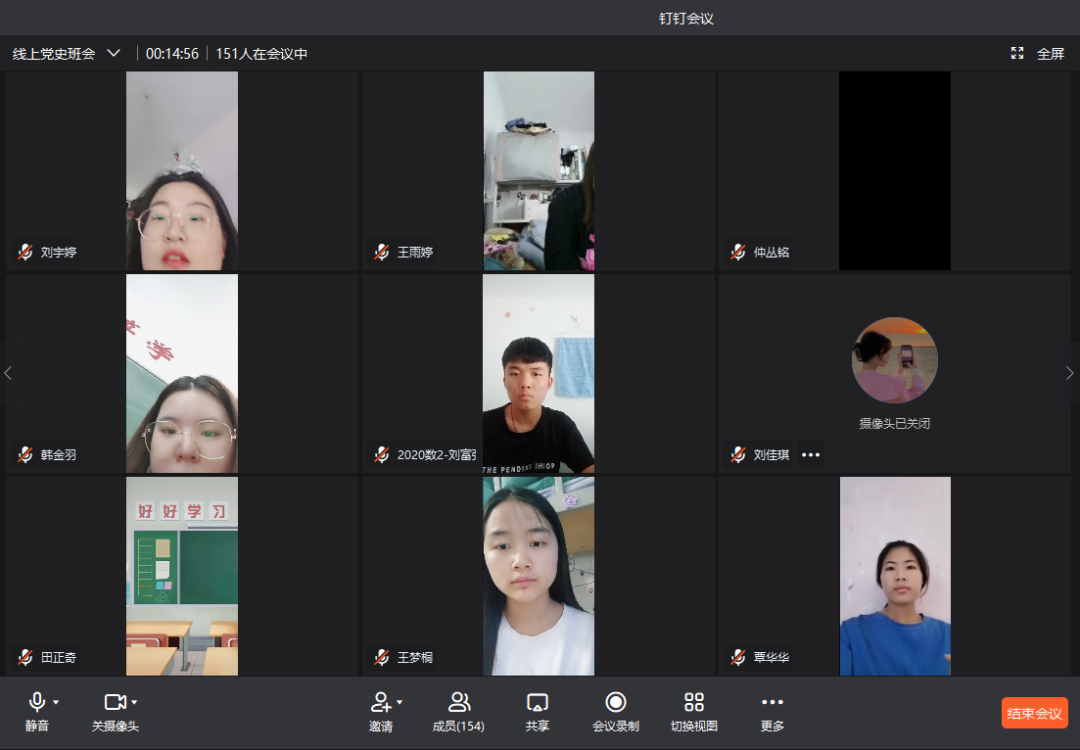Open the 成员(154) members list
1080x750 pixels.
[459, 702]
